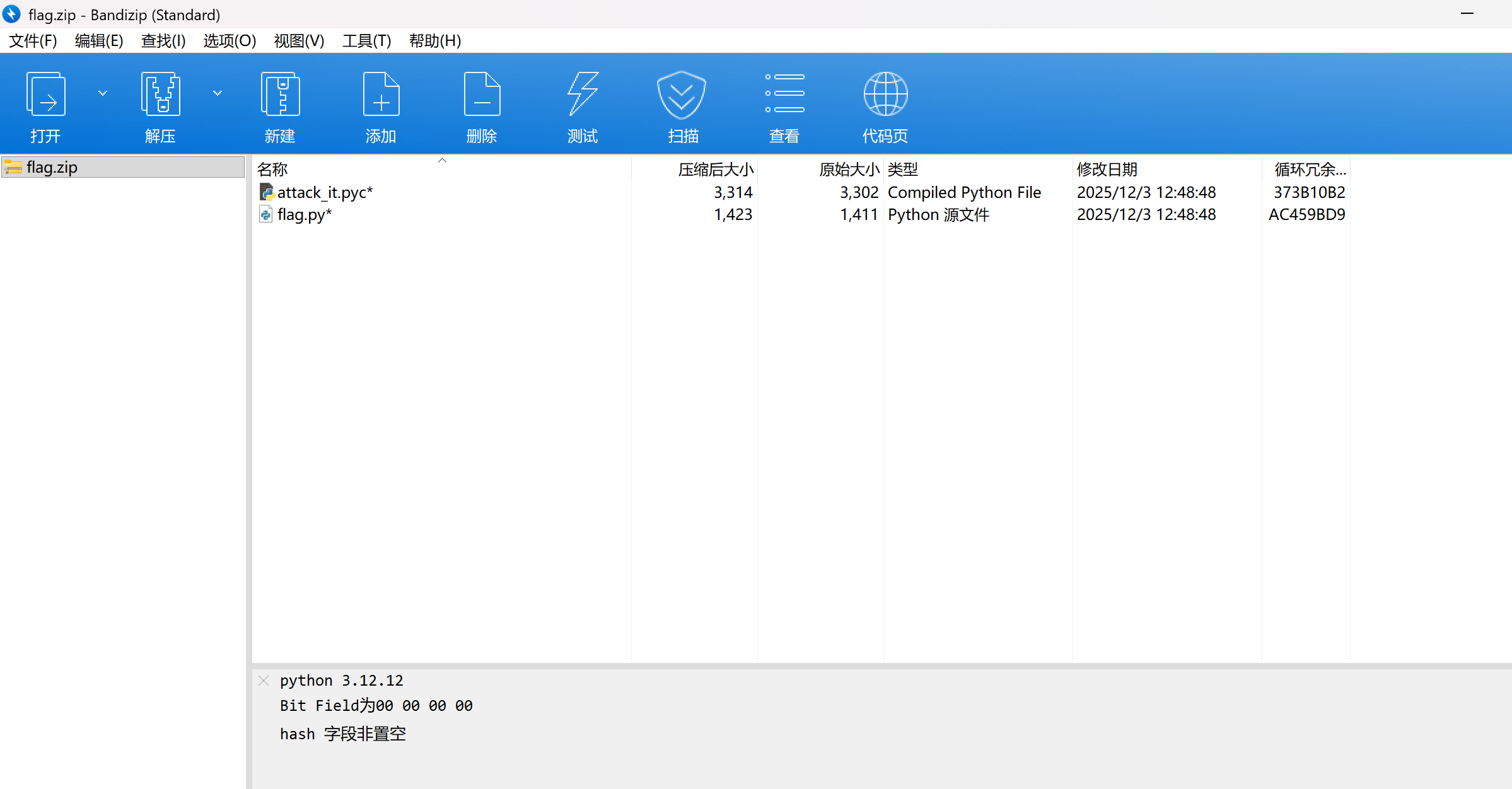Open the Tools (工具) menu

coord(366,41)
